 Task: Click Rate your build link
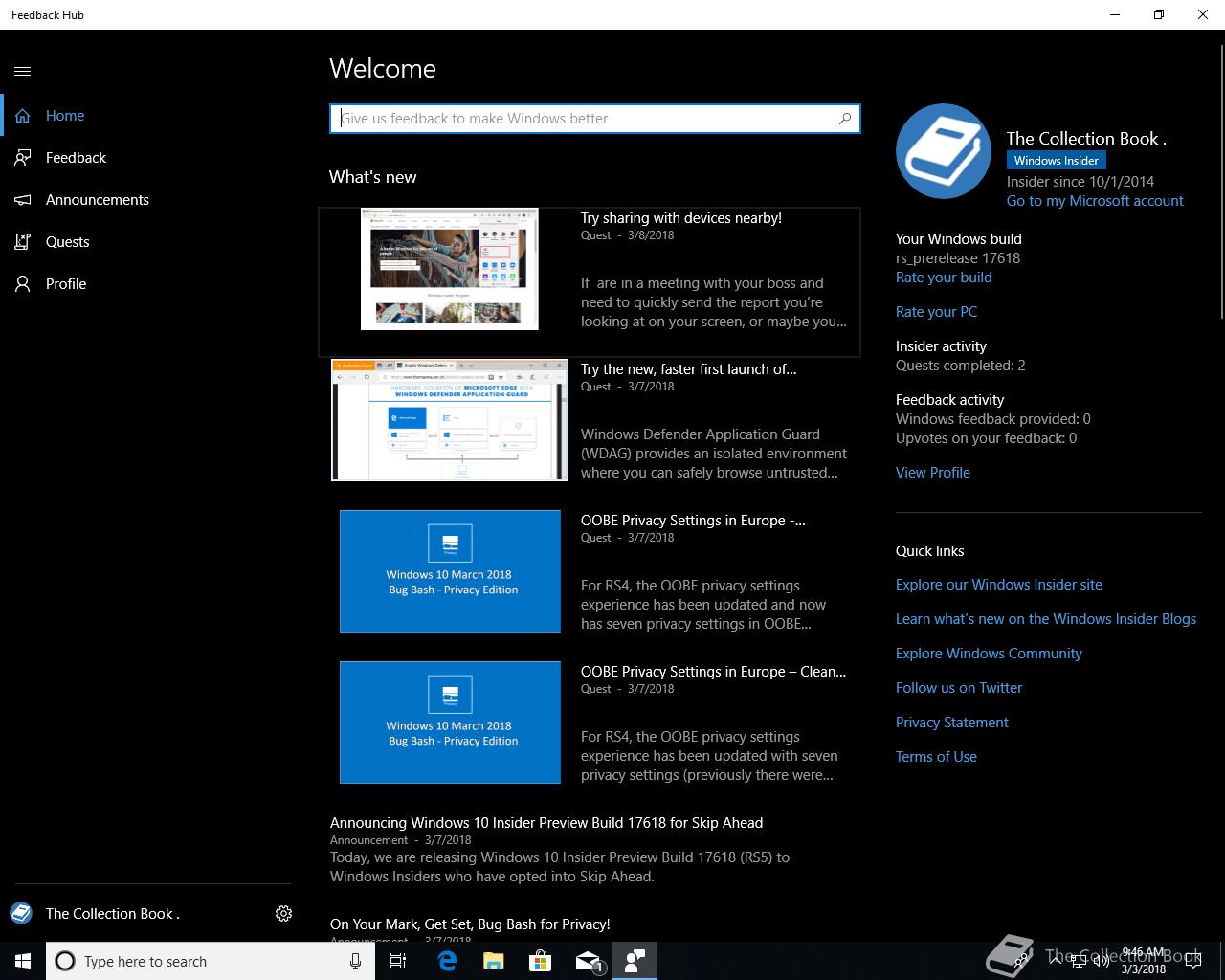[944, 278]
